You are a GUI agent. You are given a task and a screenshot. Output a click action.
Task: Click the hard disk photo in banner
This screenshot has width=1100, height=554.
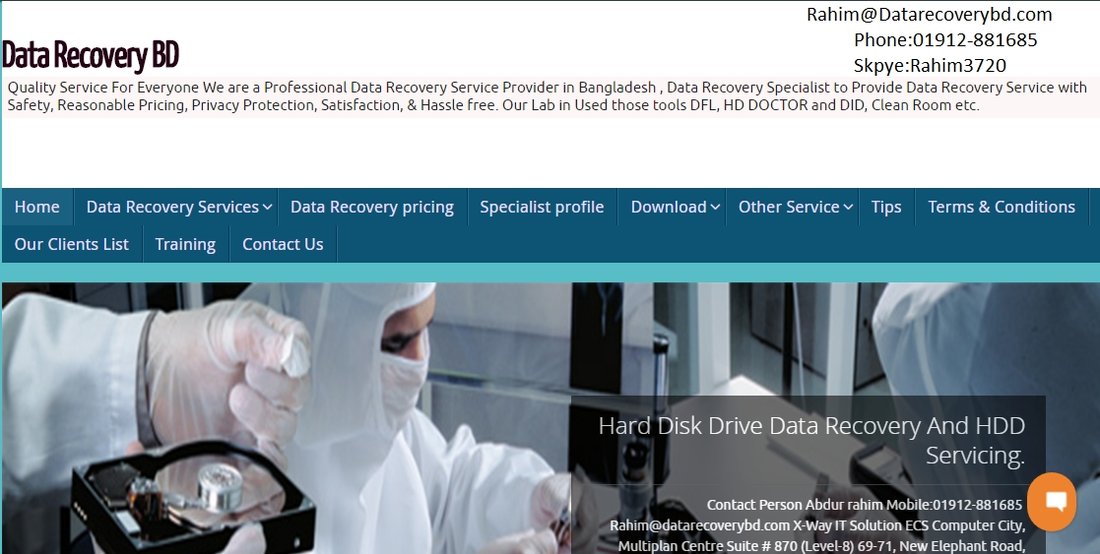200,490
